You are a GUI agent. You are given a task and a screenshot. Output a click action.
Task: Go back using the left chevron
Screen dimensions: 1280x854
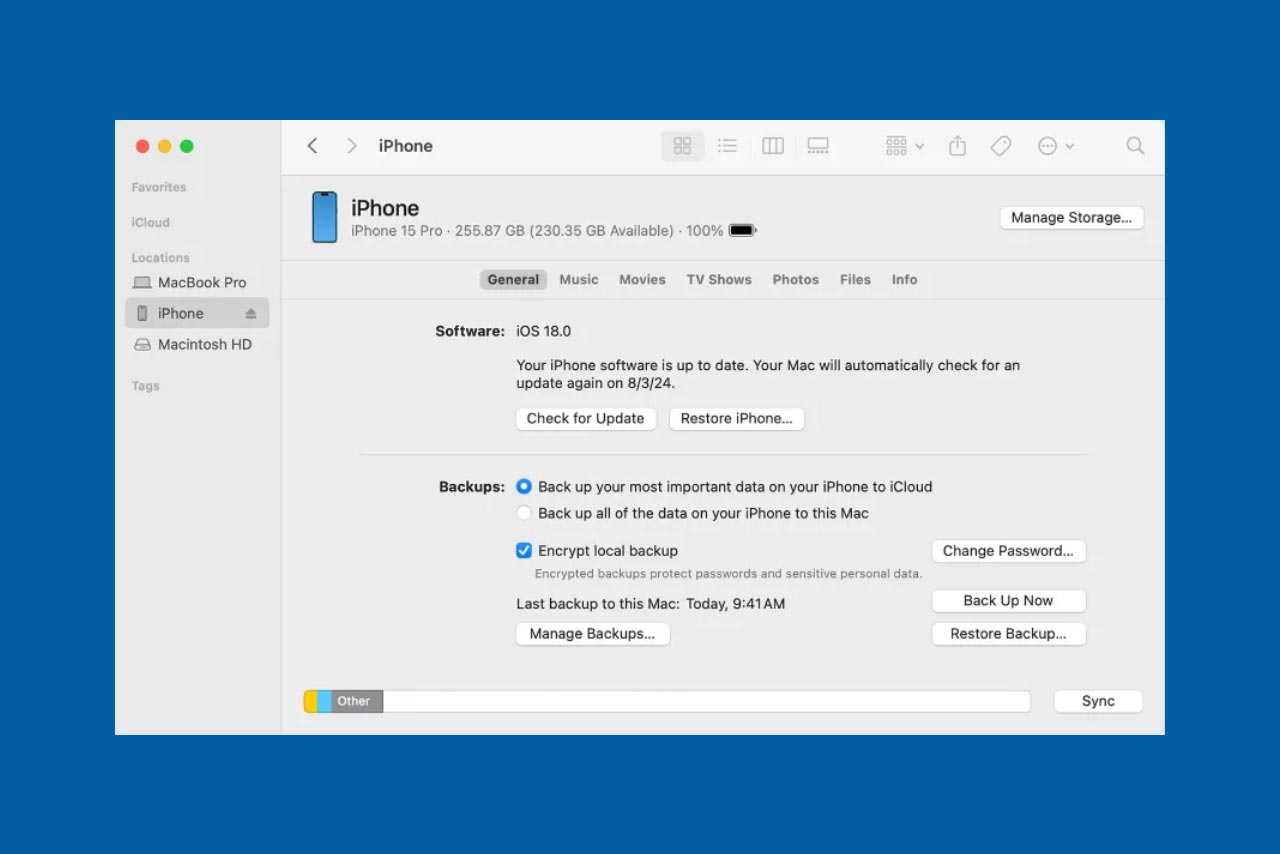coord(312,146)
